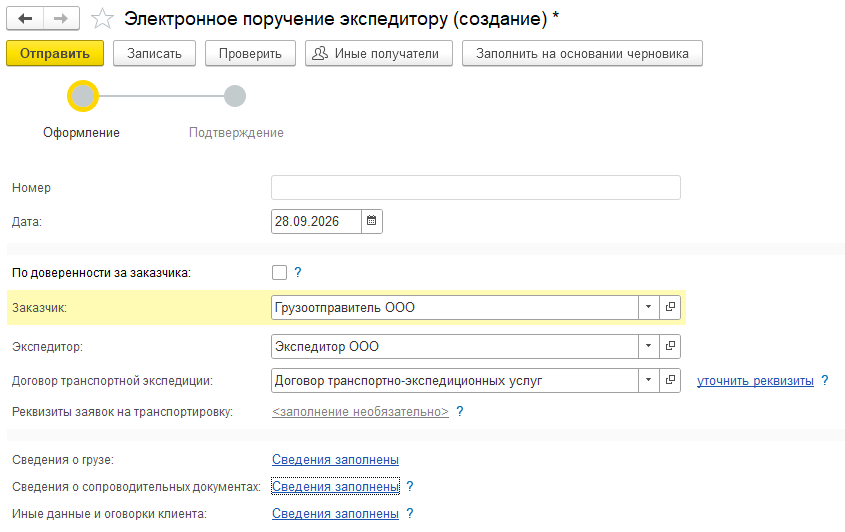Select the Подтверждение stage circle

[x=235, y=96]
